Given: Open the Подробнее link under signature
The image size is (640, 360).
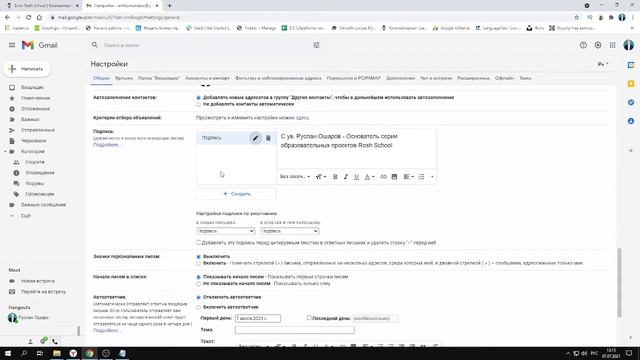Looking at the screenshot, I should coord(106,144).
